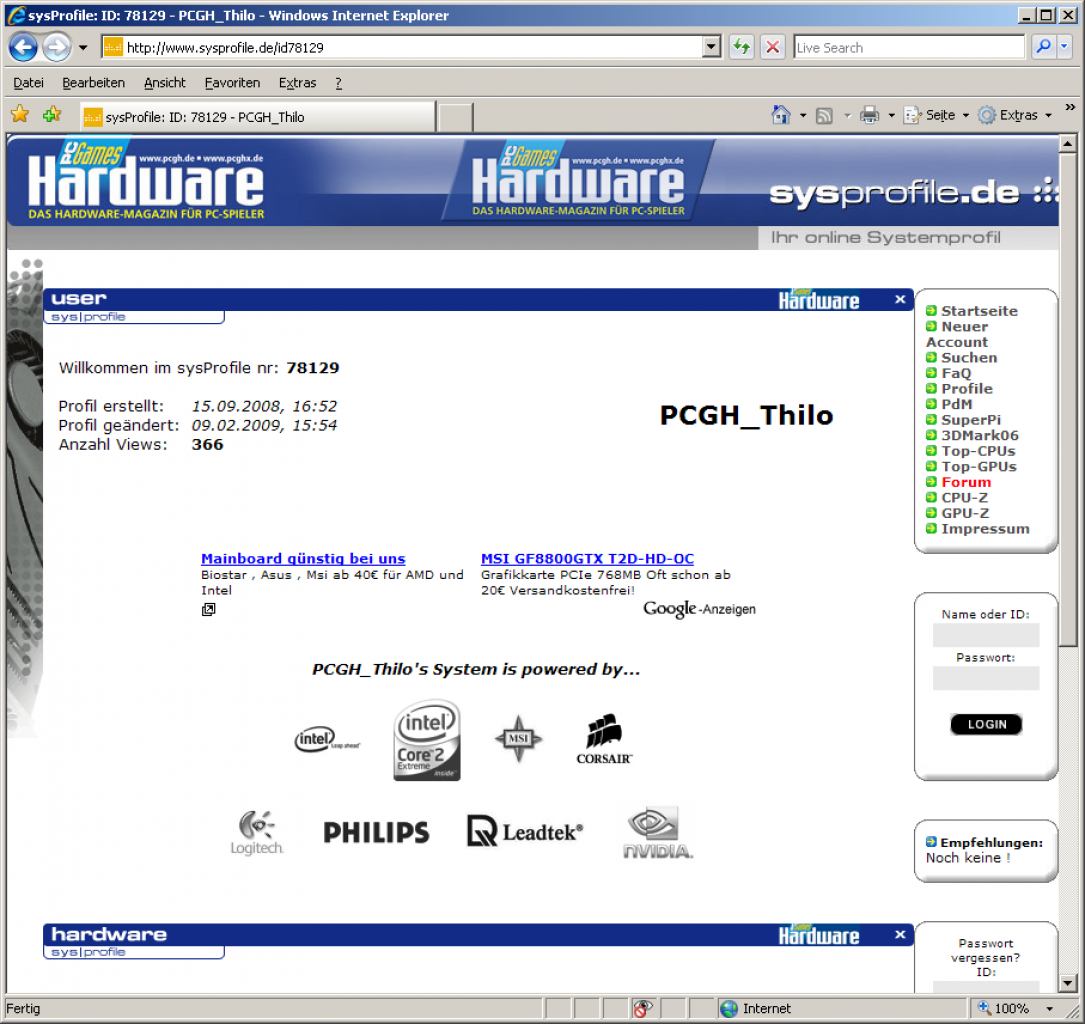Open the Profile sidebar link
Screen dimensions: 1085x1024
[x=967, y=389]
